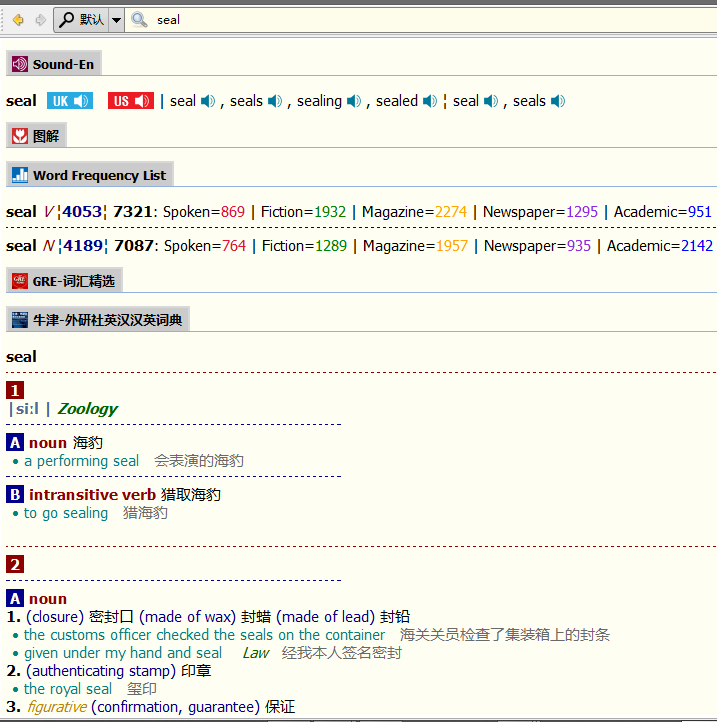Viewport: 717px width, 722px height.
Task: Click the Law subject label
Action: (x=256, y=653)
